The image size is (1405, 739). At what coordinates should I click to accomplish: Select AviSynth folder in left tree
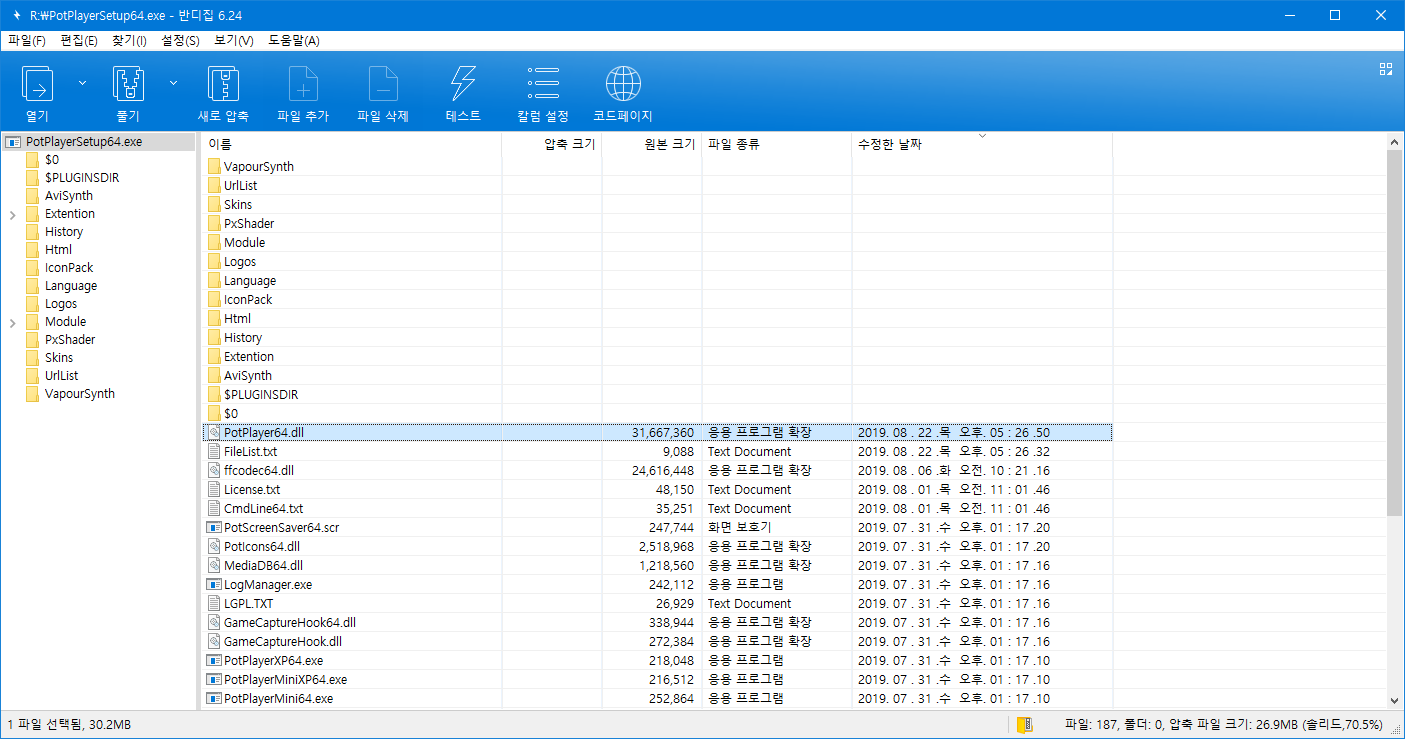coord(68,196)
